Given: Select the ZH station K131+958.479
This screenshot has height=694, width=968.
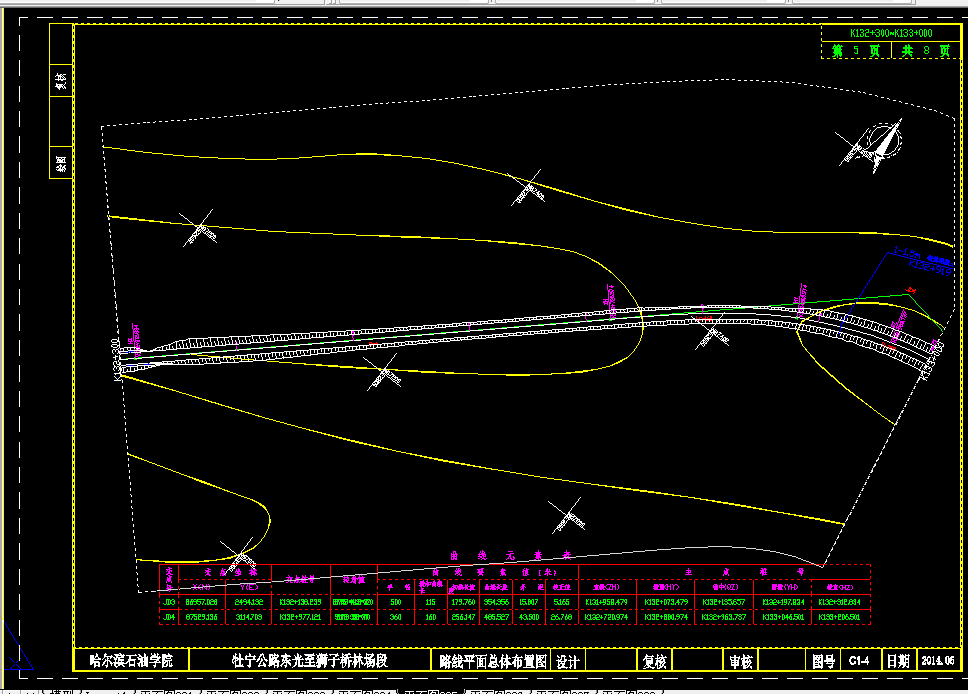Looking at the screenshot, I should coord(606,602).
